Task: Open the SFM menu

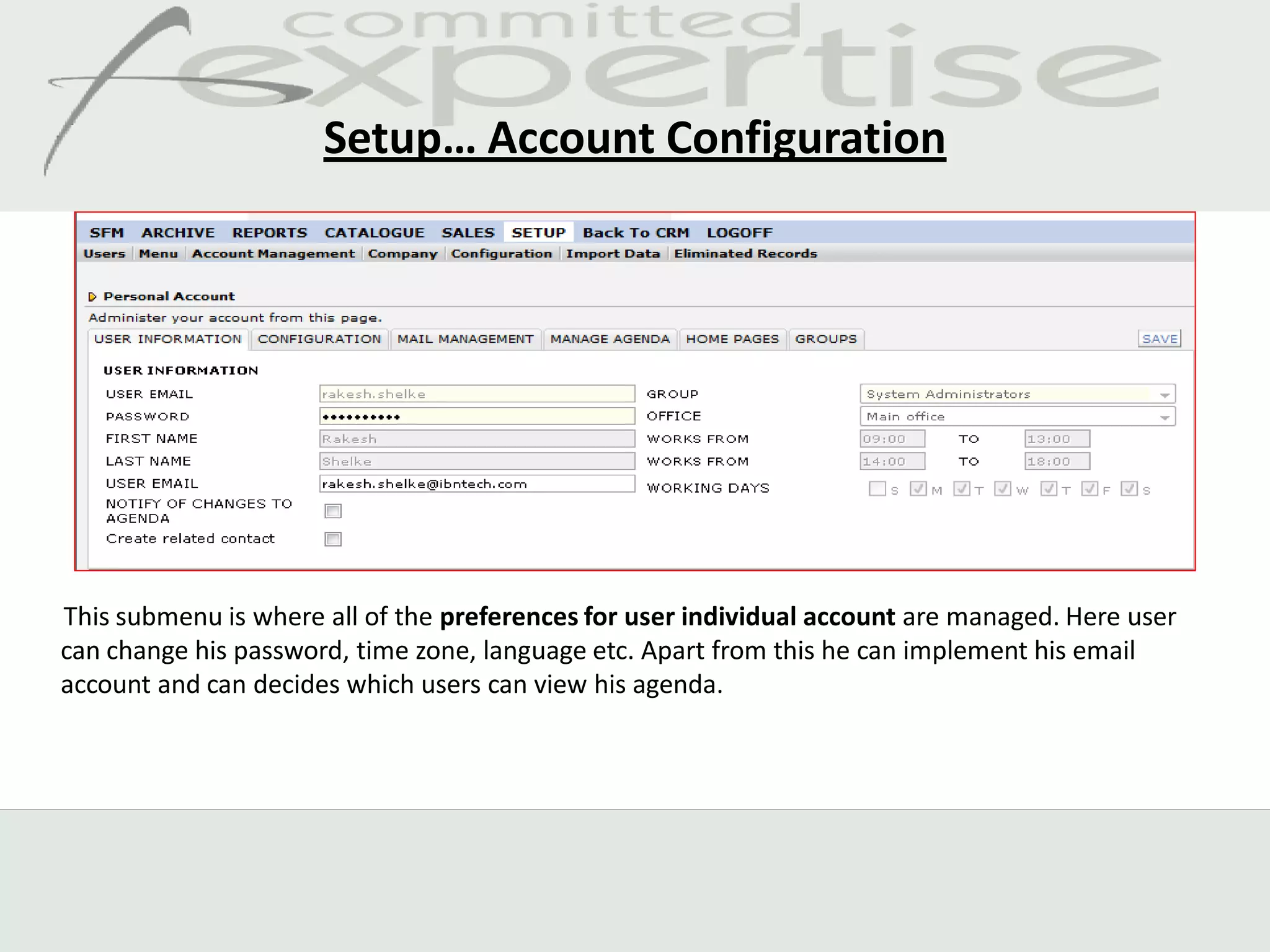Action: pyautogui.click(x=107, y=233)
